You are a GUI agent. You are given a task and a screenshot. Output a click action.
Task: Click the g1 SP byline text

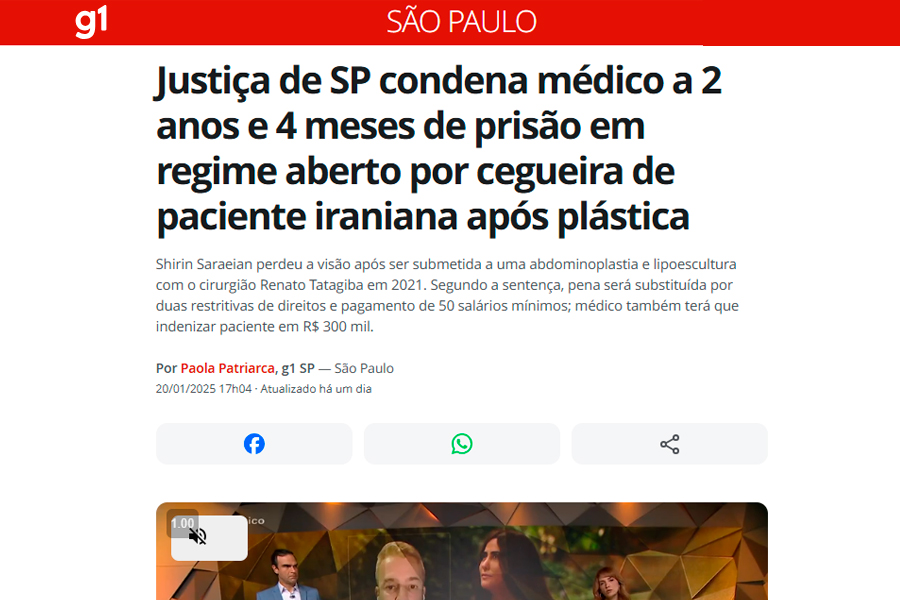(x=298, y=368)
